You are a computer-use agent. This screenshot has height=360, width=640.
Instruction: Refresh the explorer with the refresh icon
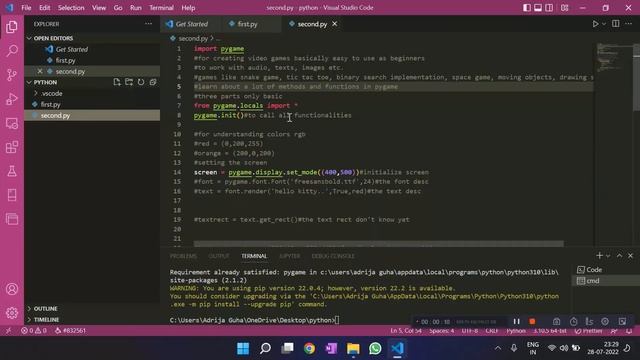141,82
